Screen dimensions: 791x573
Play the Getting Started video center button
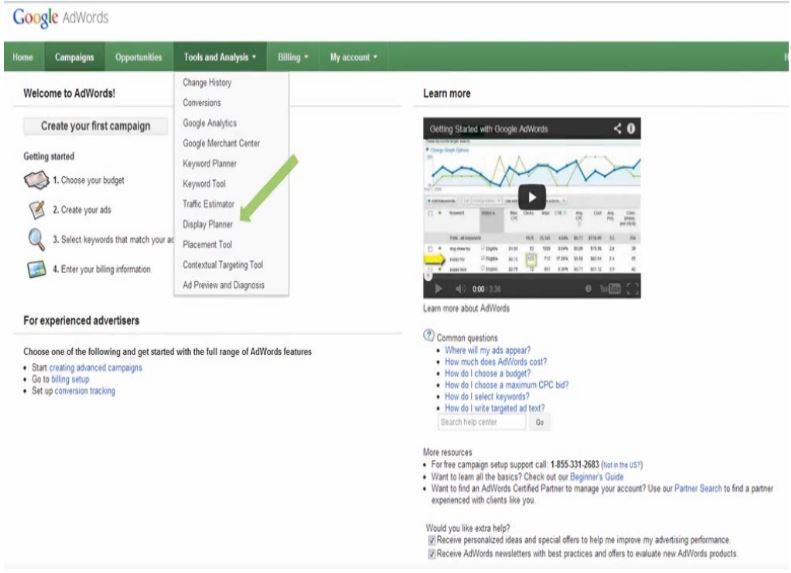click(532, 197)
